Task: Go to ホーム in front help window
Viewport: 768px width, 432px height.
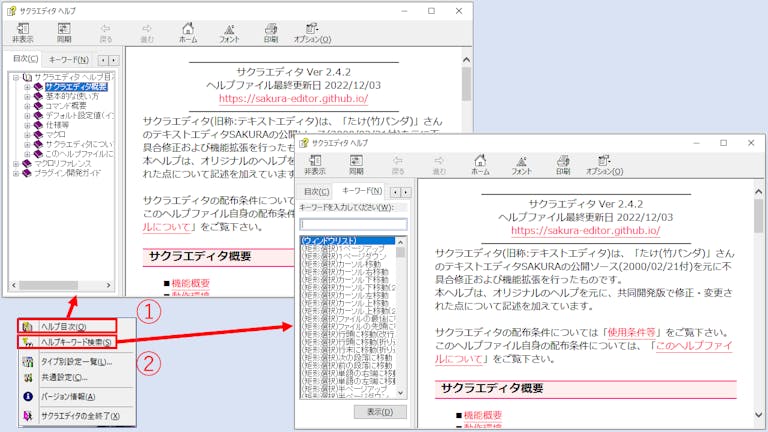Action: [480, 165]
